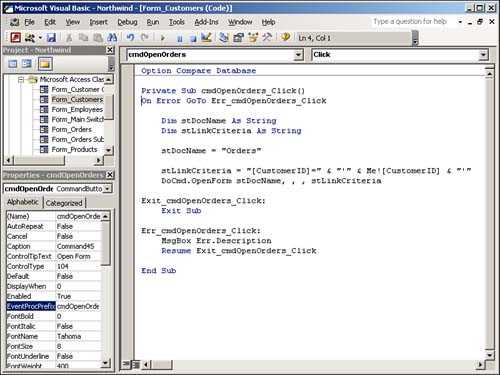Run the Sub with the play icon
Viewport: 500px width, 375px height.
[x=163, y=38]
